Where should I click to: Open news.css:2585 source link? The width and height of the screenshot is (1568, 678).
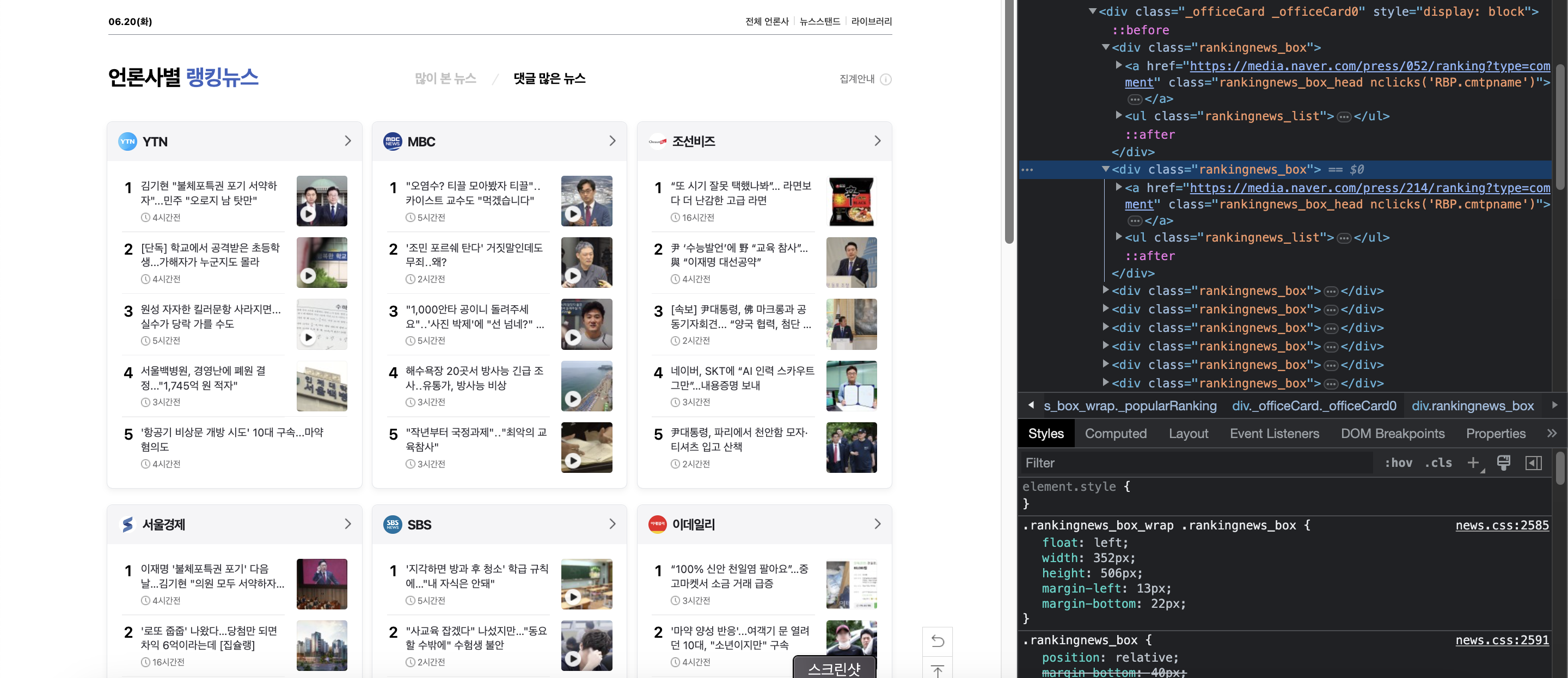1502,525
